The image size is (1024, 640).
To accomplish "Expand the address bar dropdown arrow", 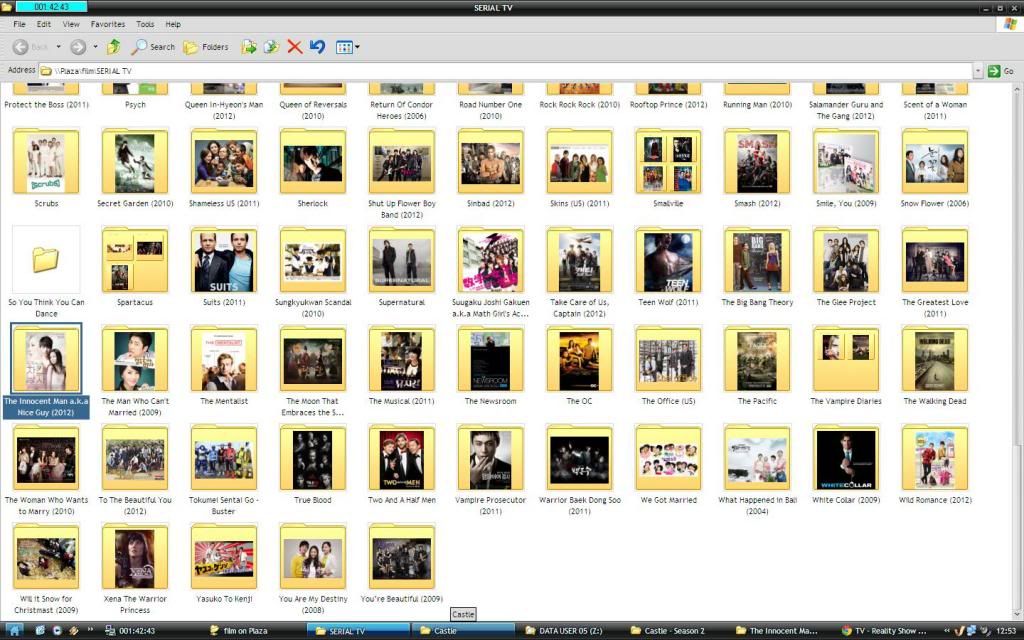I will click(977, 71).
